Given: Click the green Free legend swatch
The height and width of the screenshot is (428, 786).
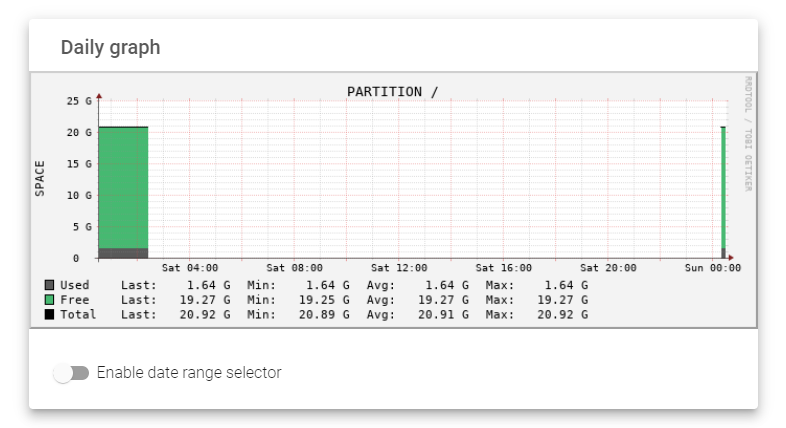Looking at the screenshot, I should pyautogui.click(x=49, y=300).
